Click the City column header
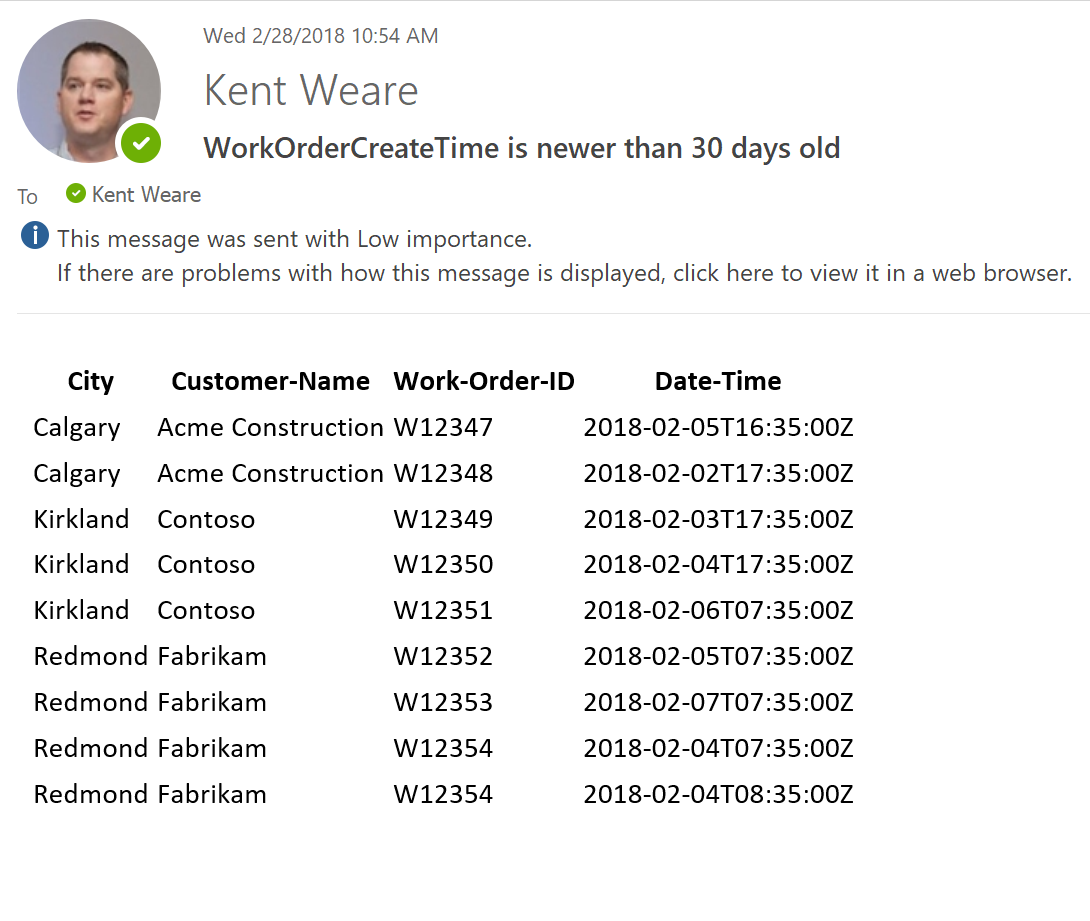The height and width of the screenshot is (921, 1090). coord(91,381)
